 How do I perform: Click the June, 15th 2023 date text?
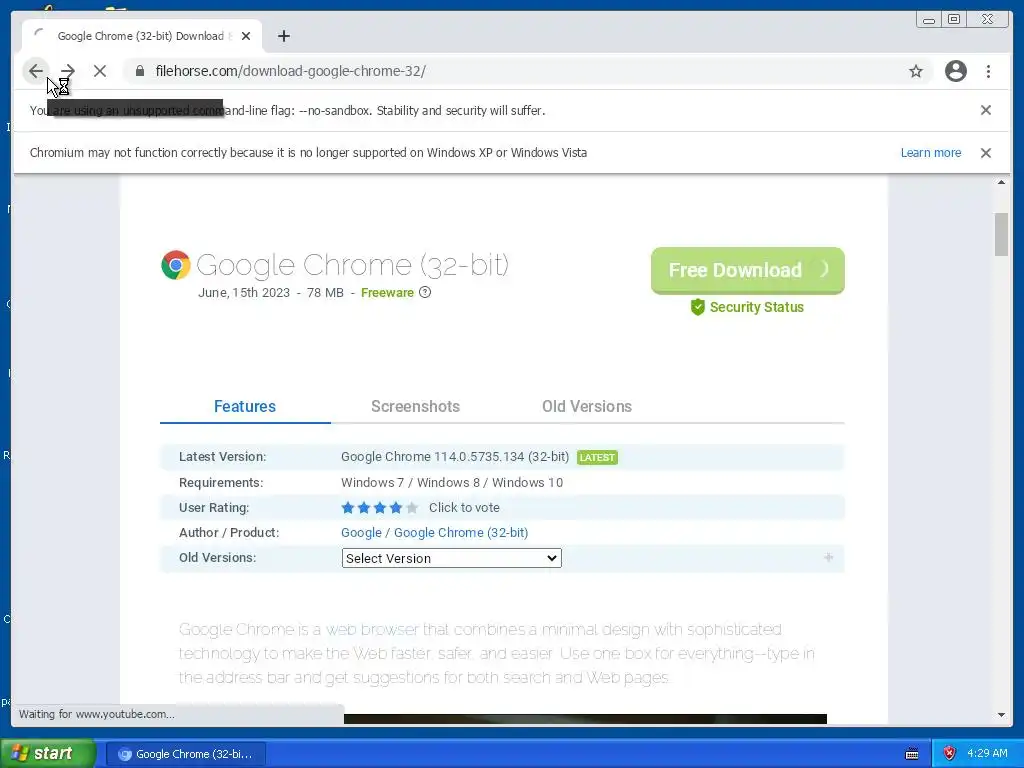pos(244,293)
